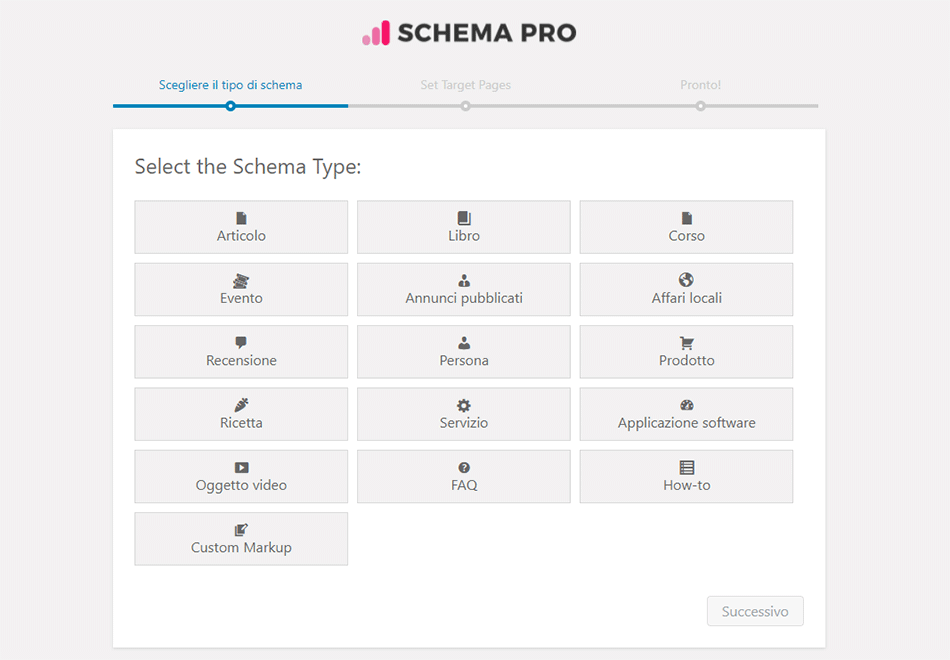Pick the Corso schema type label
The height and width of the screenshot is (660, 950).
686,236
